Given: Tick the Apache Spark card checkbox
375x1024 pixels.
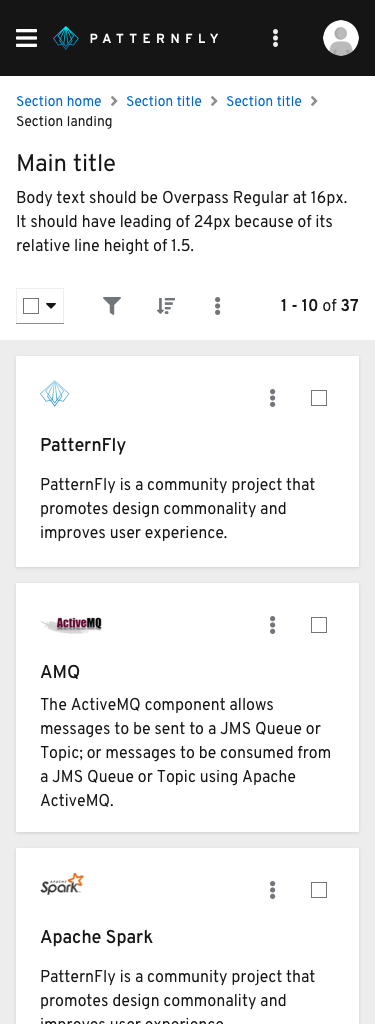Looking at the screenshot, I should coord(319,889).
